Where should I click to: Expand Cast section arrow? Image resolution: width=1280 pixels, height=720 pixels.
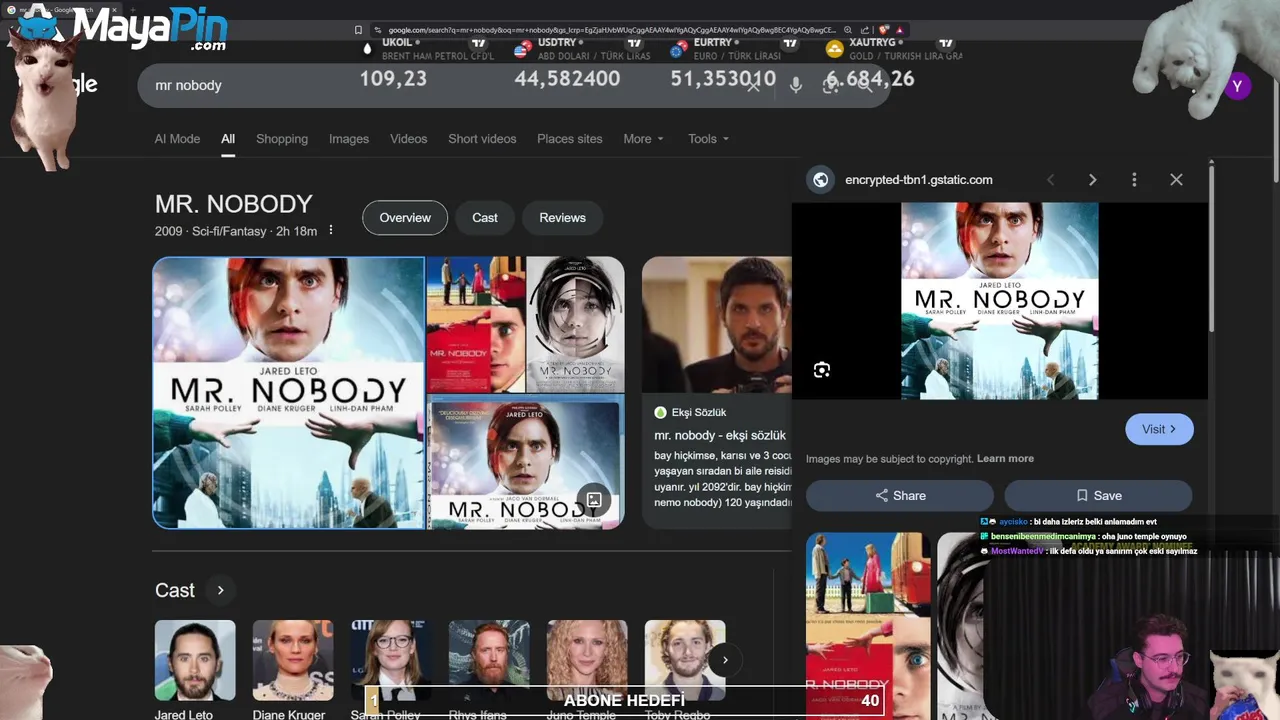point(220,590)
